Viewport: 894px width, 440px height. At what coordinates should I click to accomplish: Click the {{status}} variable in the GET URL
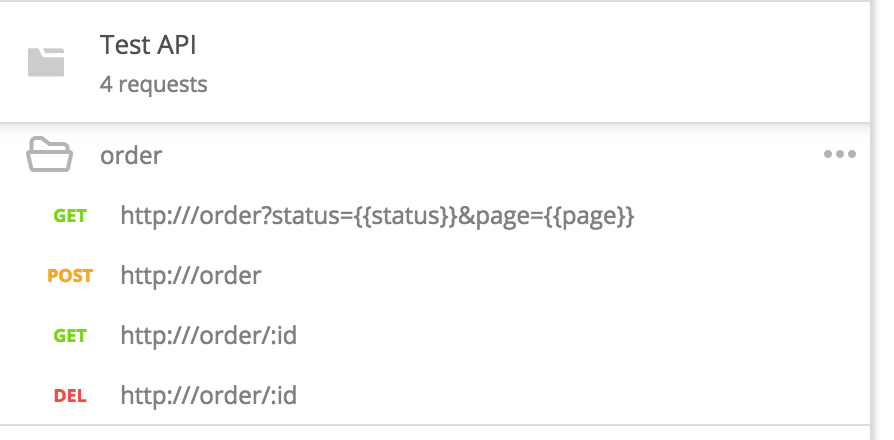[406, 216]
